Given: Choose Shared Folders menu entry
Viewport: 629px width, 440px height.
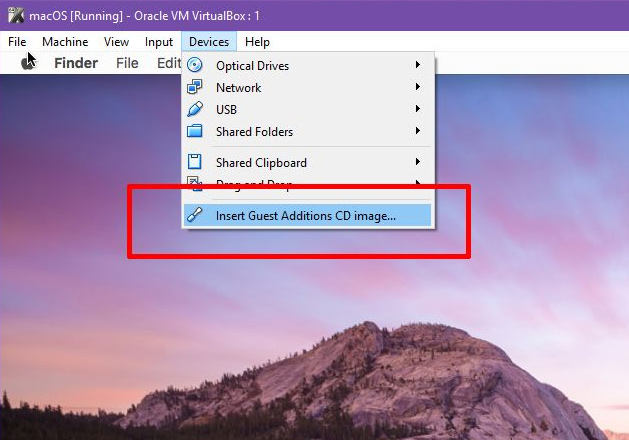Looking at the screenshot, I should coord(308,132).
